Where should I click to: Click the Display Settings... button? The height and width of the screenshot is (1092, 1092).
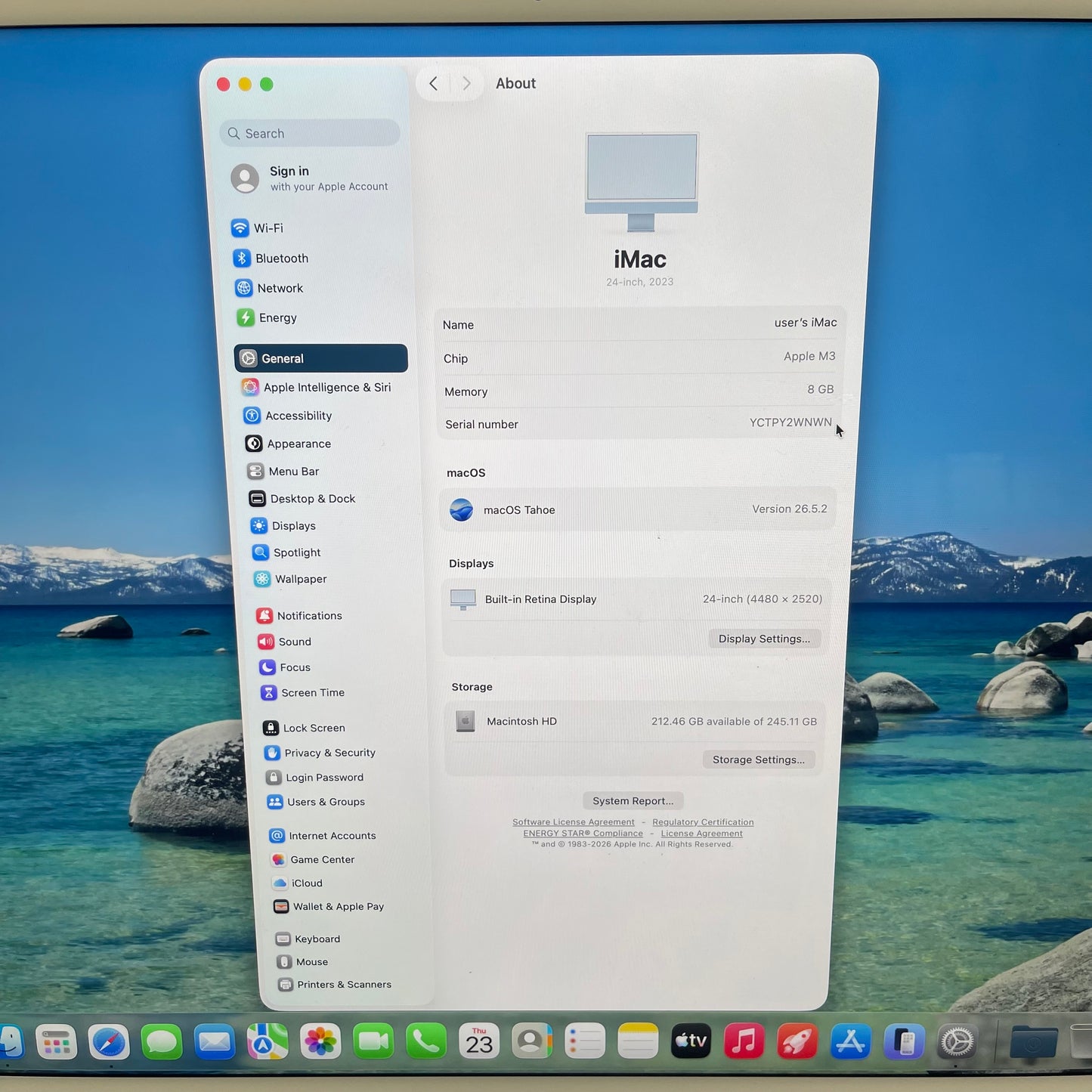click(764, 639)
